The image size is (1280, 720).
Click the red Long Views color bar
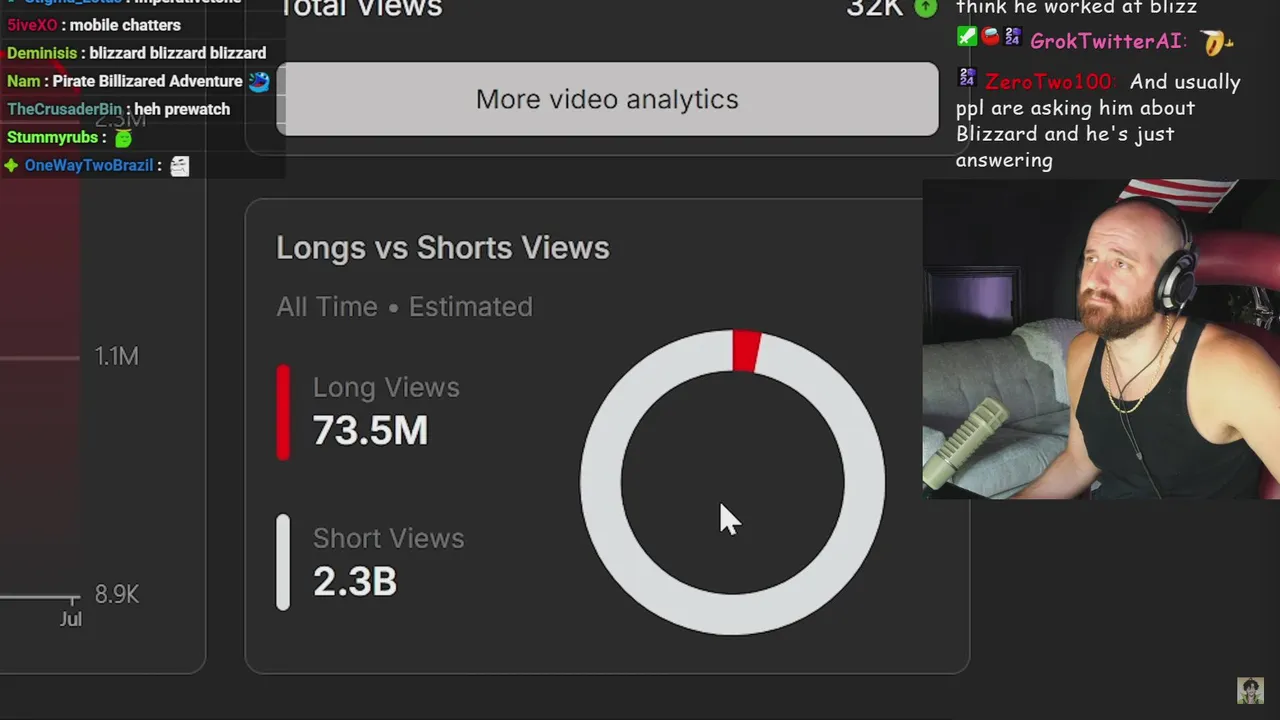pos(283,411)
